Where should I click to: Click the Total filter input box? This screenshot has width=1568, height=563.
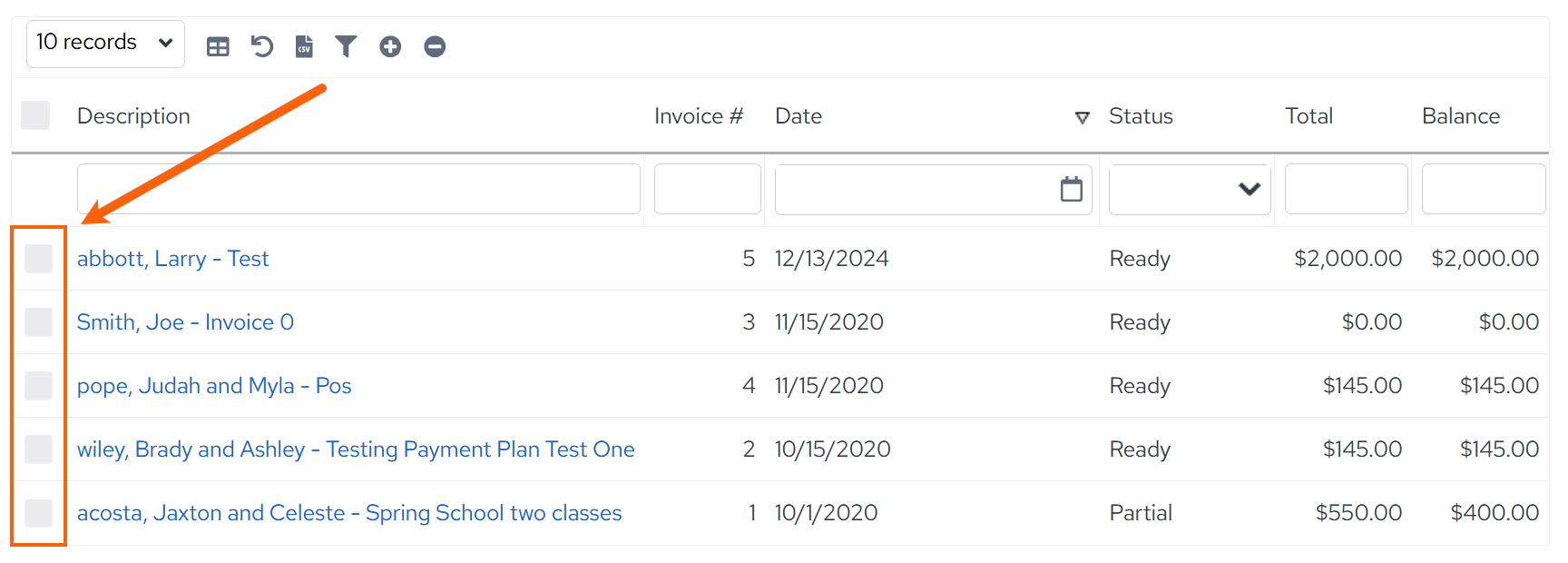[x=1347, y=189]
